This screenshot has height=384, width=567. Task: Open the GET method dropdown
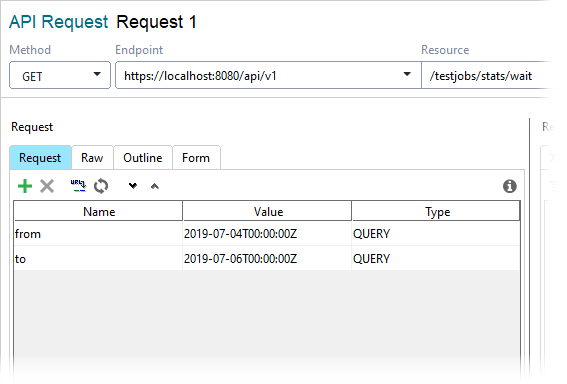pyautogui.click(x=60, y=75)
